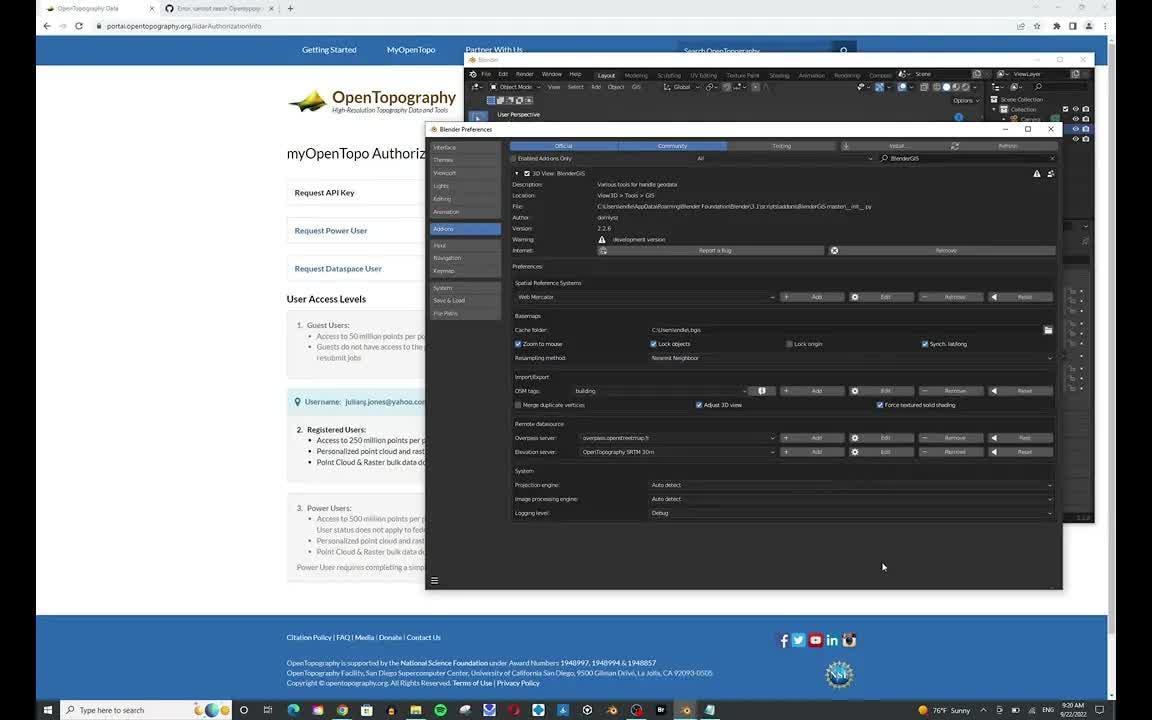1152x720 pixels.
Task: Click the community support icon on BlenderGIS header
Action: [1051, 174]
